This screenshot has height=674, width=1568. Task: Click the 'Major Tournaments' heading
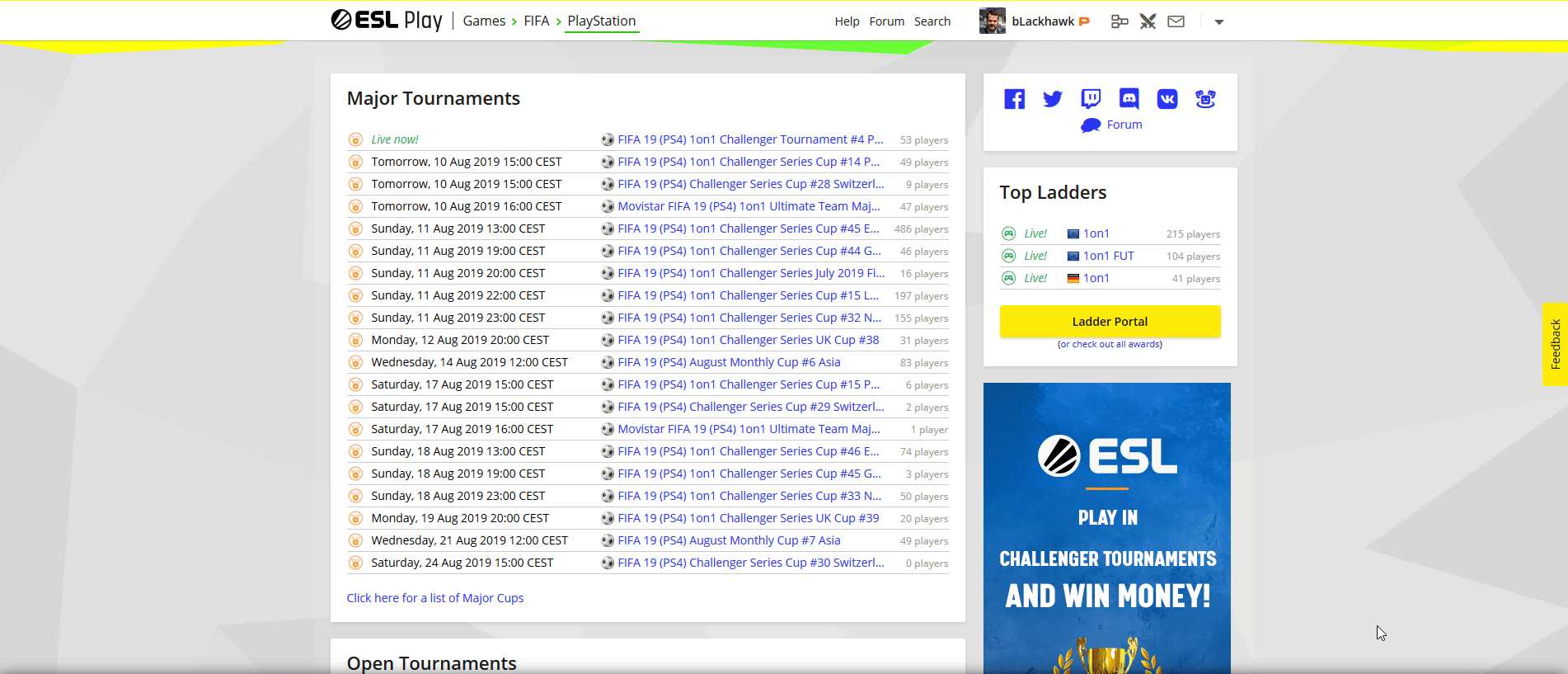click(x=434, y=98)
